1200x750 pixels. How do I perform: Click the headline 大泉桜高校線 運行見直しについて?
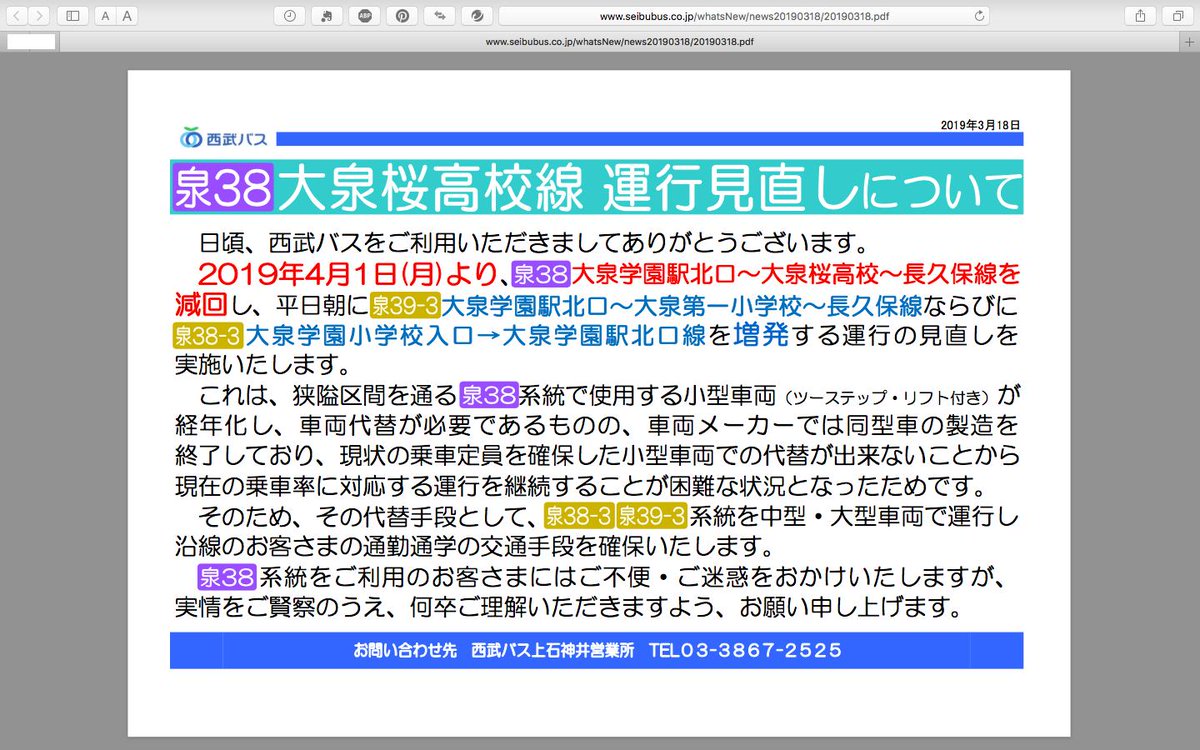650,188
